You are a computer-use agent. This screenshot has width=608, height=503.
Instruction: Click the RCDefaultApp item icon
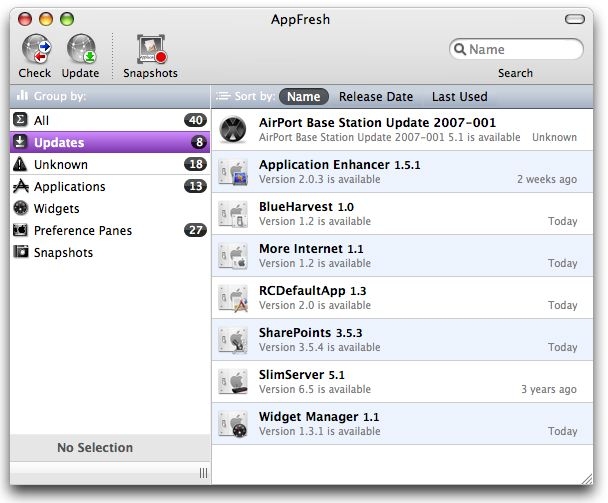(x=233, y=298)
